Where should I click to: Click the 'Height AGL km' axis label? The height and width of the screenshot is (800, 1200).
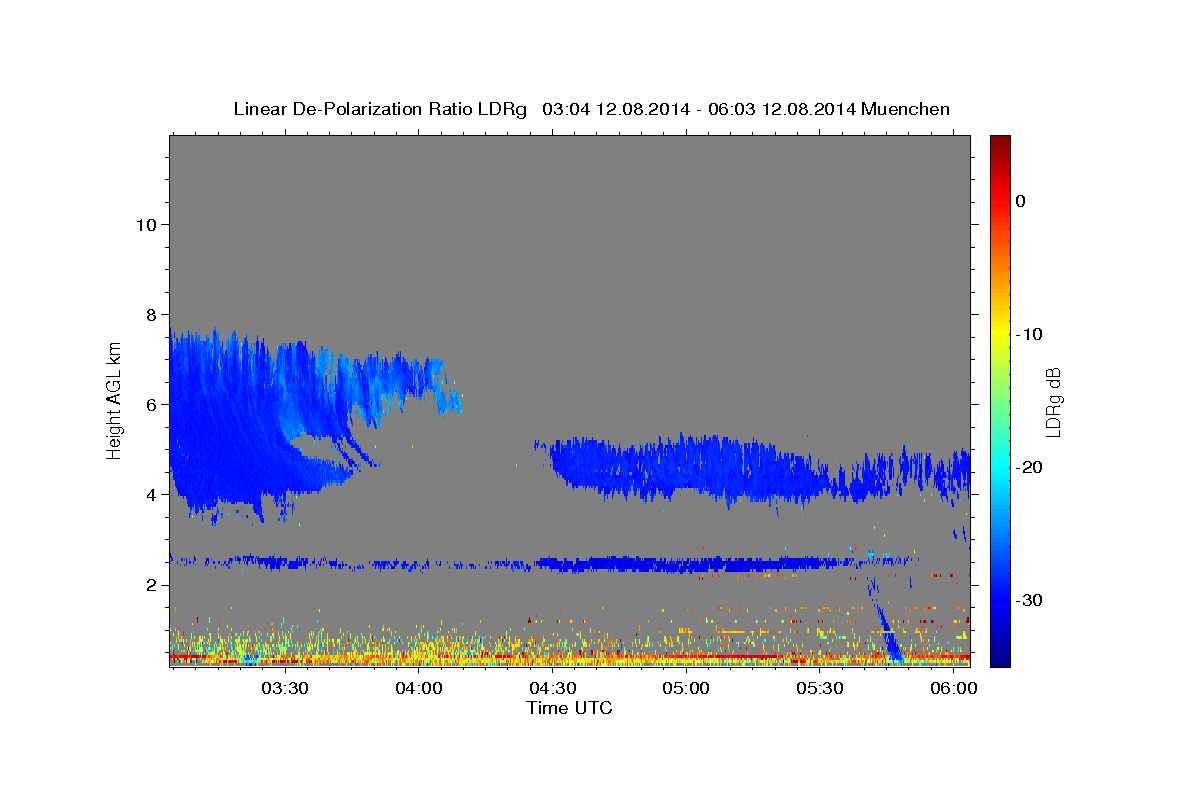point(115,399)
